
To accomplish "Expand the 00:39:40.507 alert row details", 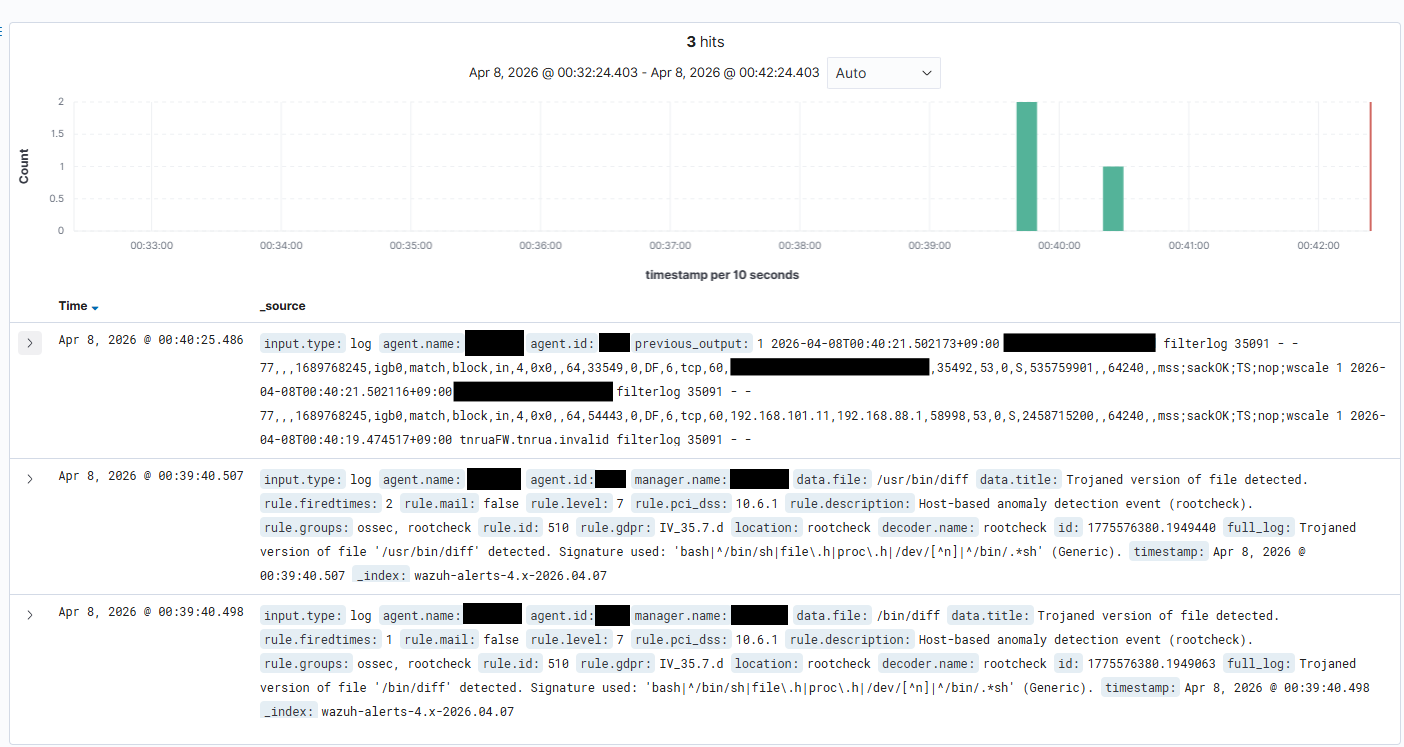I will (x=30, y=479).
